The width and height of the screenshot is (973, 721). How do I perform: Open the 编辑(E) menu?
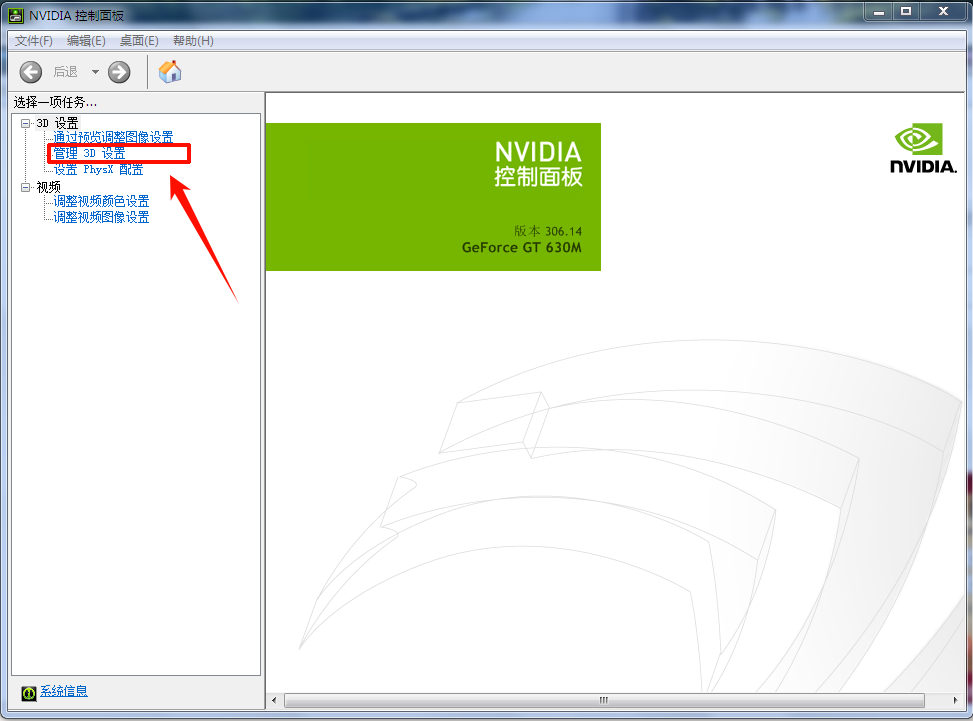[86, 41]
